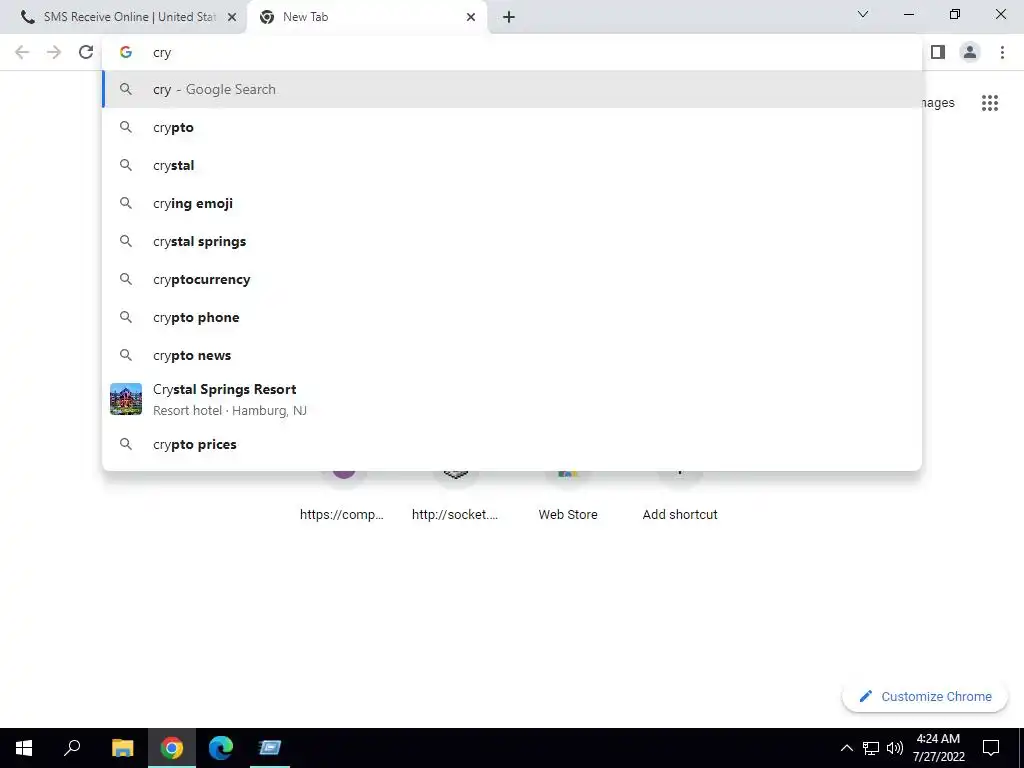
Task: Reload the current page
Action: pyautogui.click(x=86, y=52)
